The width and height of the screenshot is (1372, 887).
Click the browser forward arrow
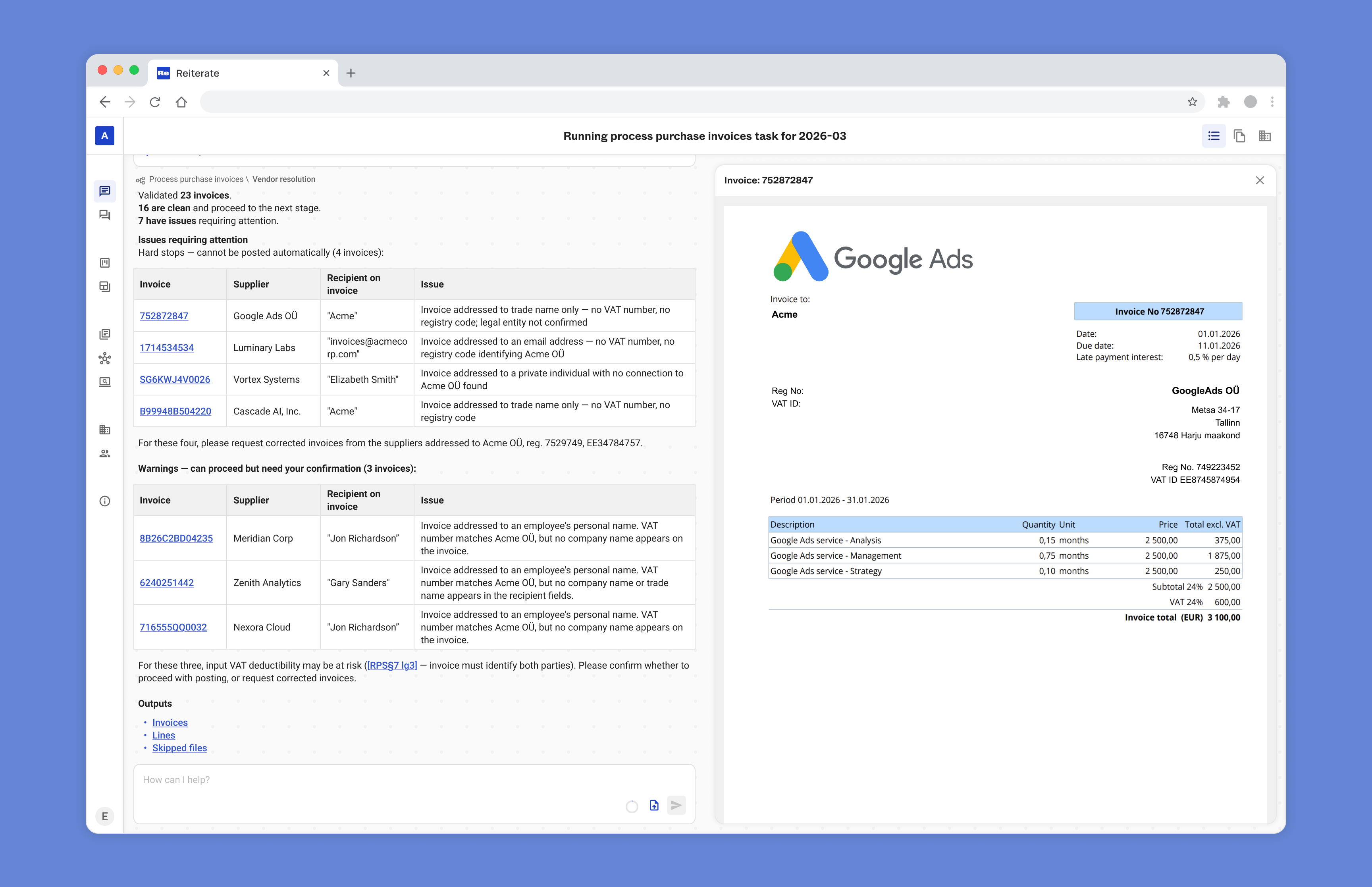130,102
